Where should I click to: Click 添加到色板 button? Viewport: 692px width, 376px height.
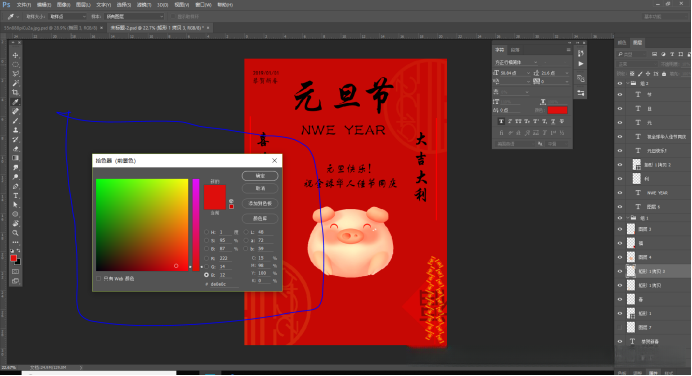(260, 203)
